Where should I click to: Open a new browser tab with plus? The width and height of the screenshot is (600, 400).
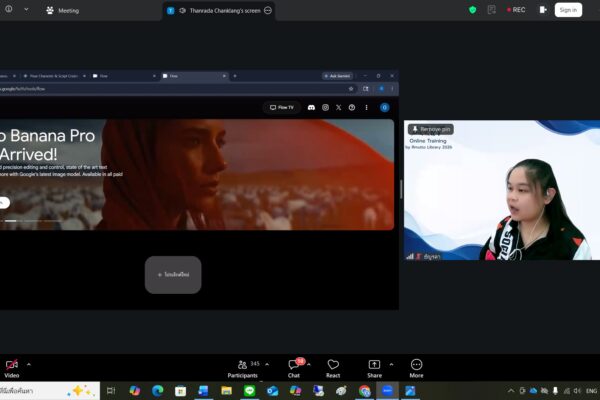coord(235,76)
